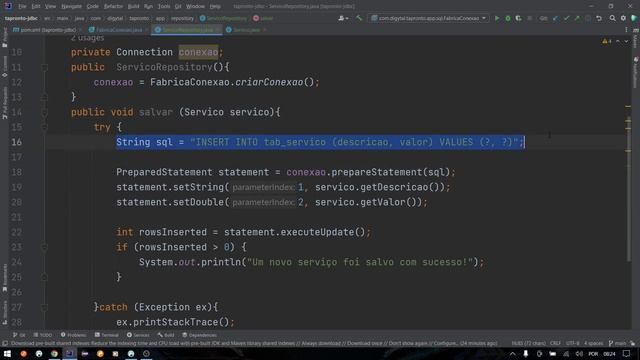The height and width of the screenshot is (360, 640).
Task: Run the application with the green play button
Action: coord(497,18)
